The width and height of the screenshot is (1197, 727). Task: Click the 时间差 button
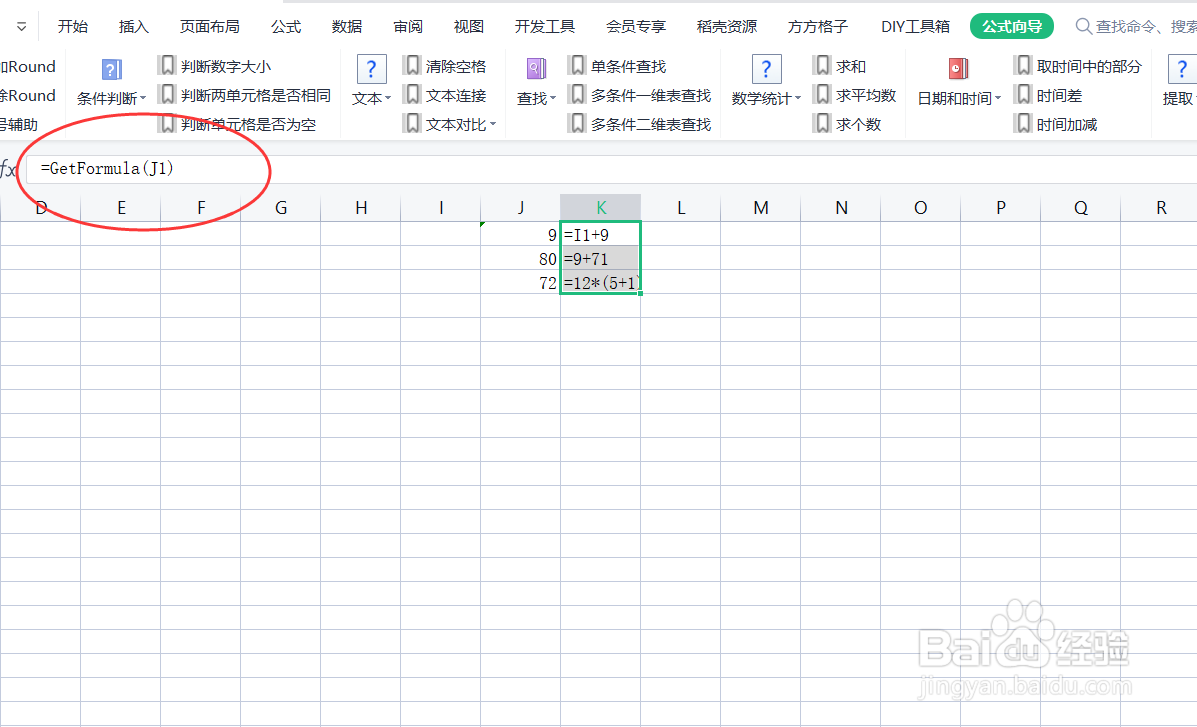tap(1049, 95)
